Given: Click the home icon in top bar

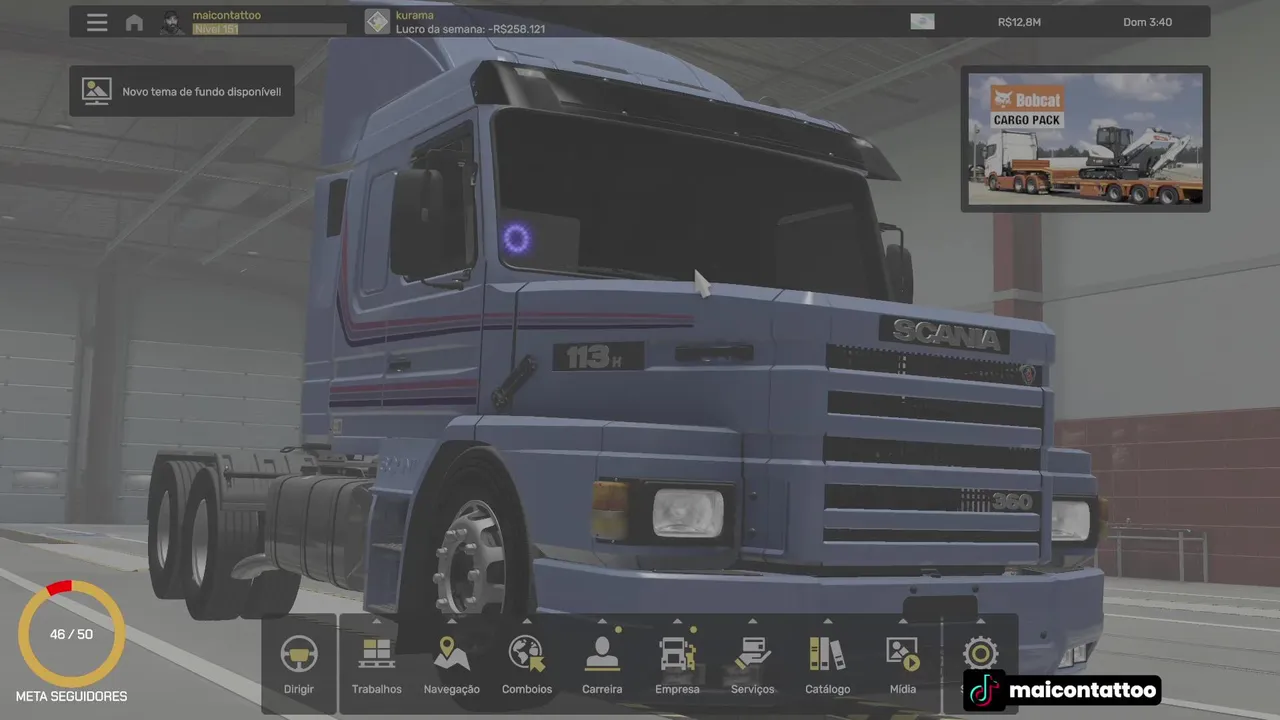Looking at the screenshot, I should point(134,22).
